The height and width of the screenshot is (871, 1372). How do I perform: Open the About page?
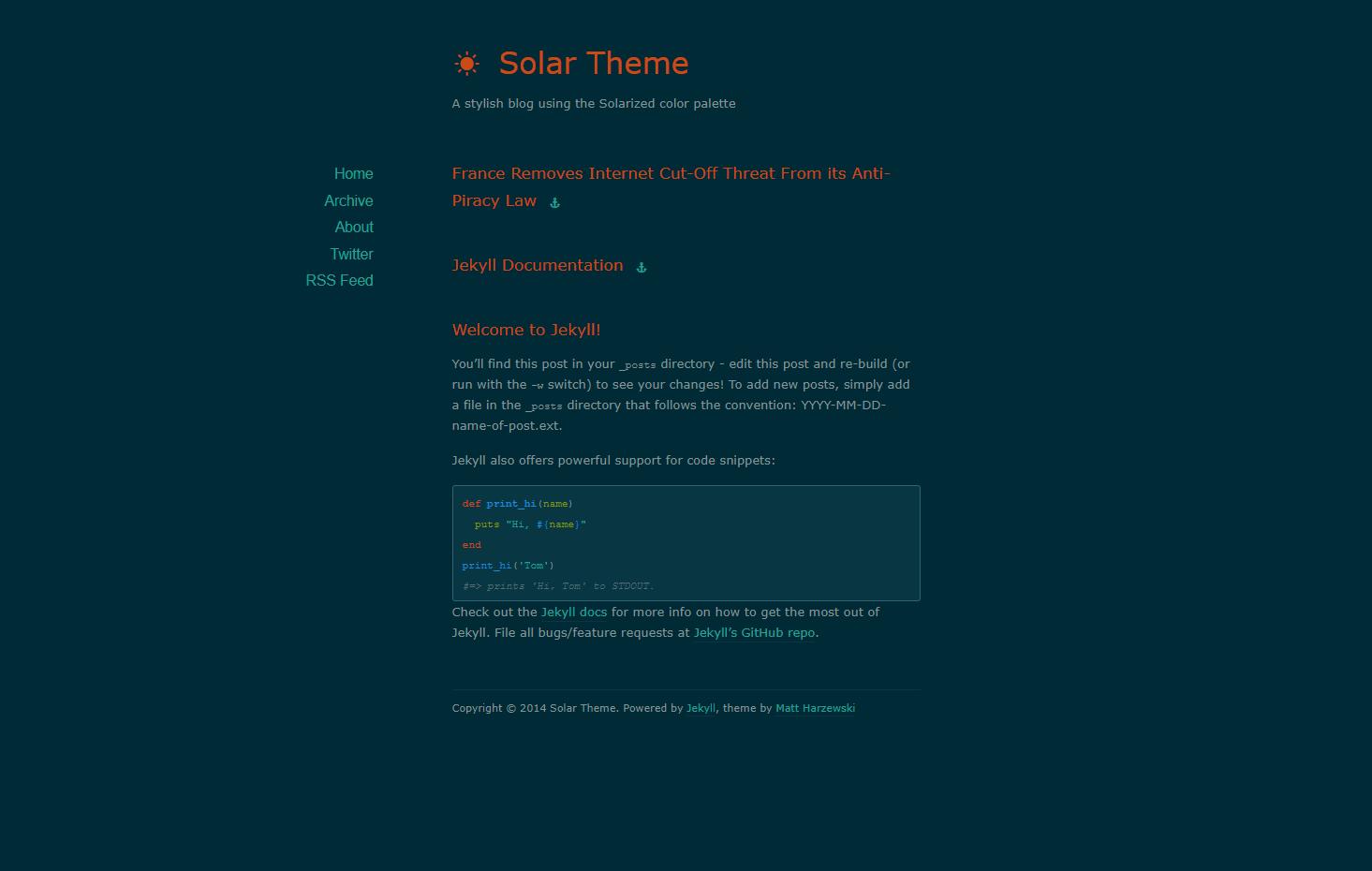[353, 227]
